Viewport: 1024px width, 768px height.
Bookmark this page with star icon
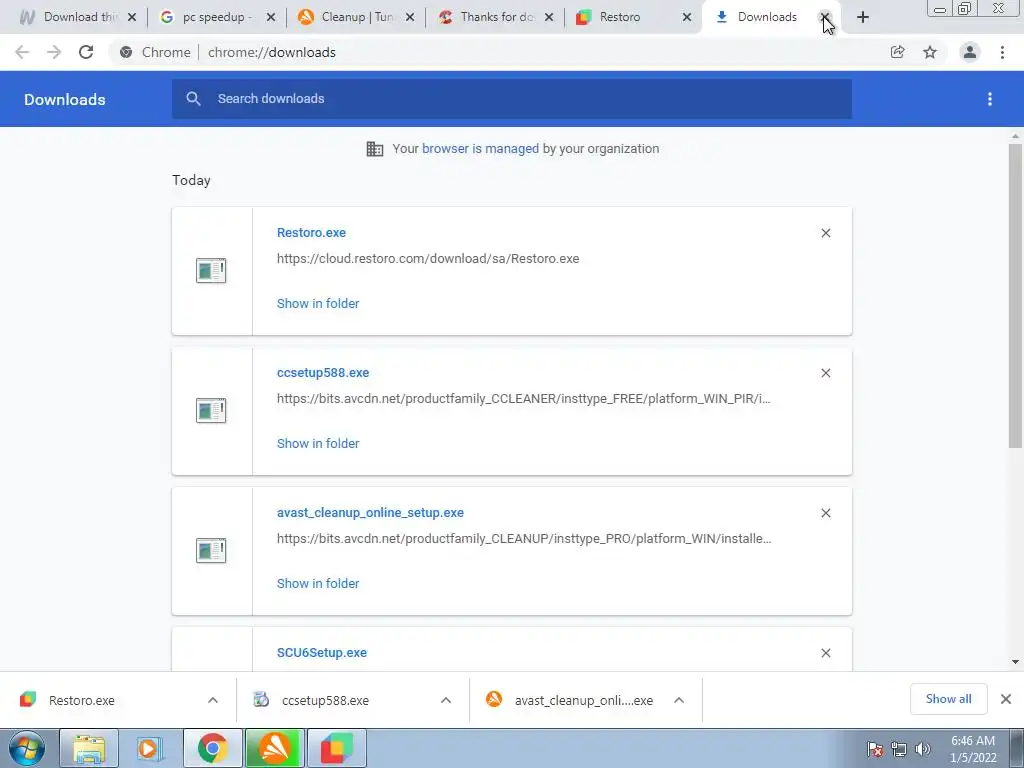pos(930,52)
